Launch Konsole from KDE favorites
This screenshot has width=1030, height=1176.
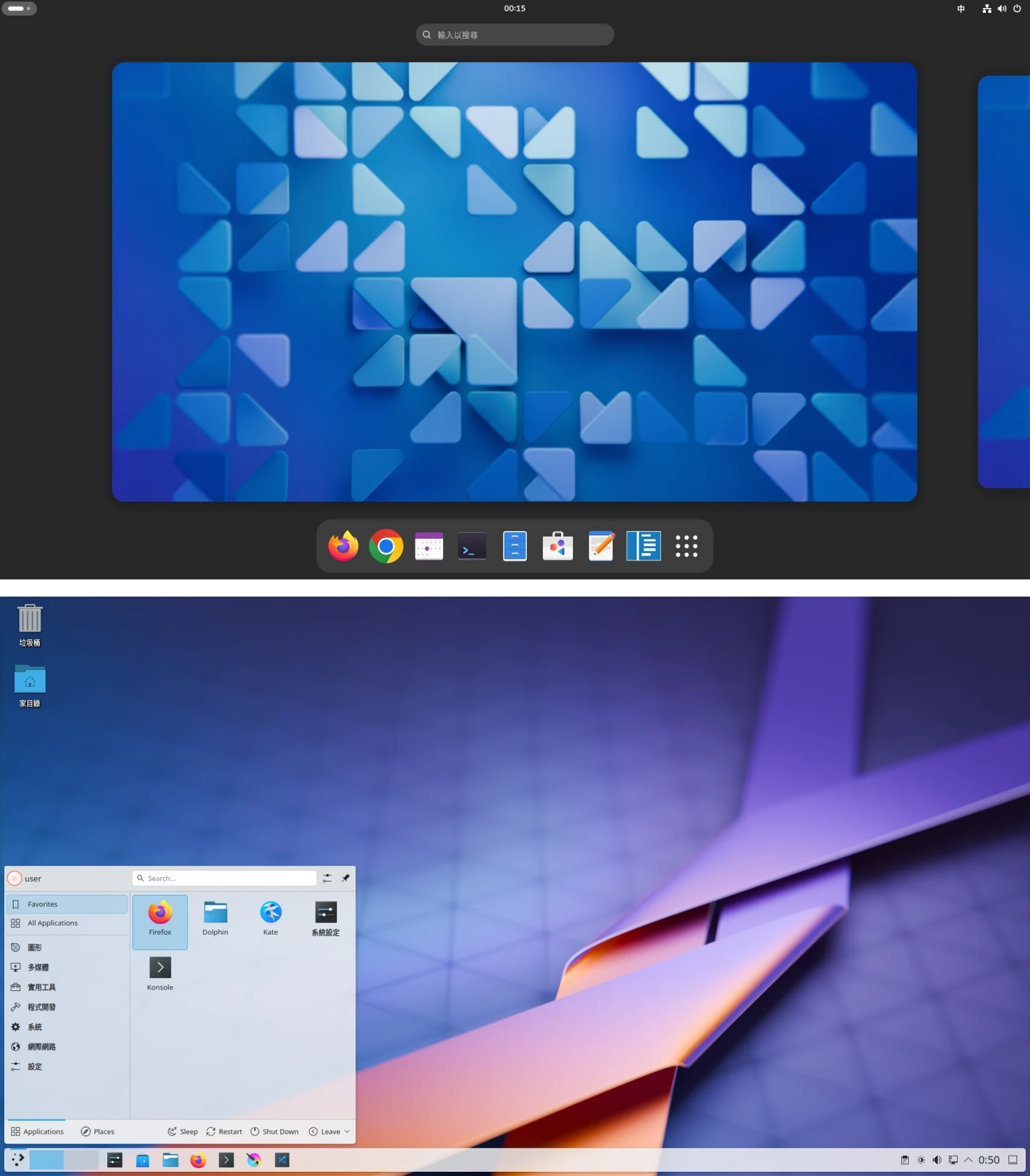click(x=160, y=977)
